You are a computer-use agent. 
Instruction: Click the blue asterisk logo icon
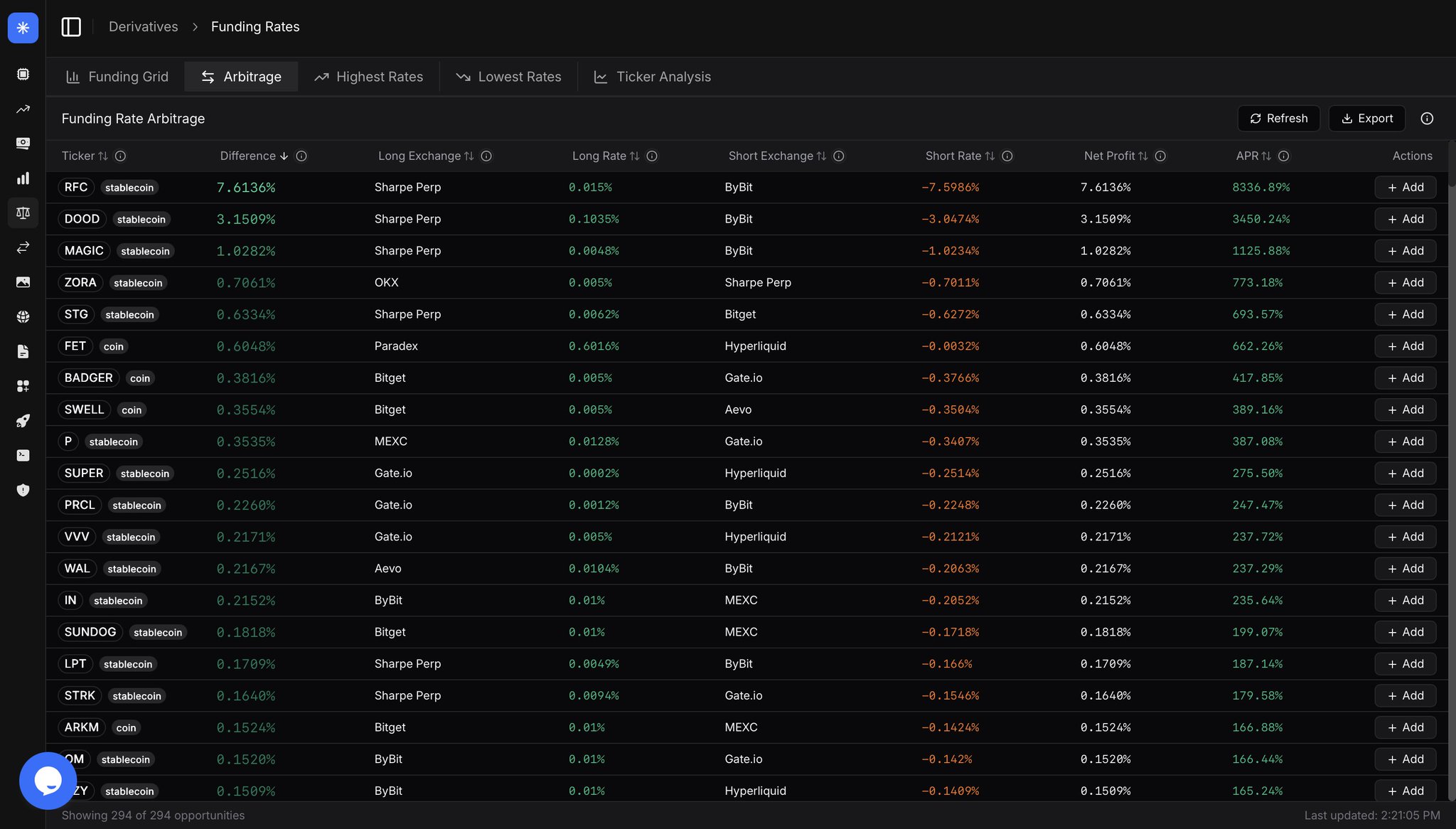tap(23, 28)
